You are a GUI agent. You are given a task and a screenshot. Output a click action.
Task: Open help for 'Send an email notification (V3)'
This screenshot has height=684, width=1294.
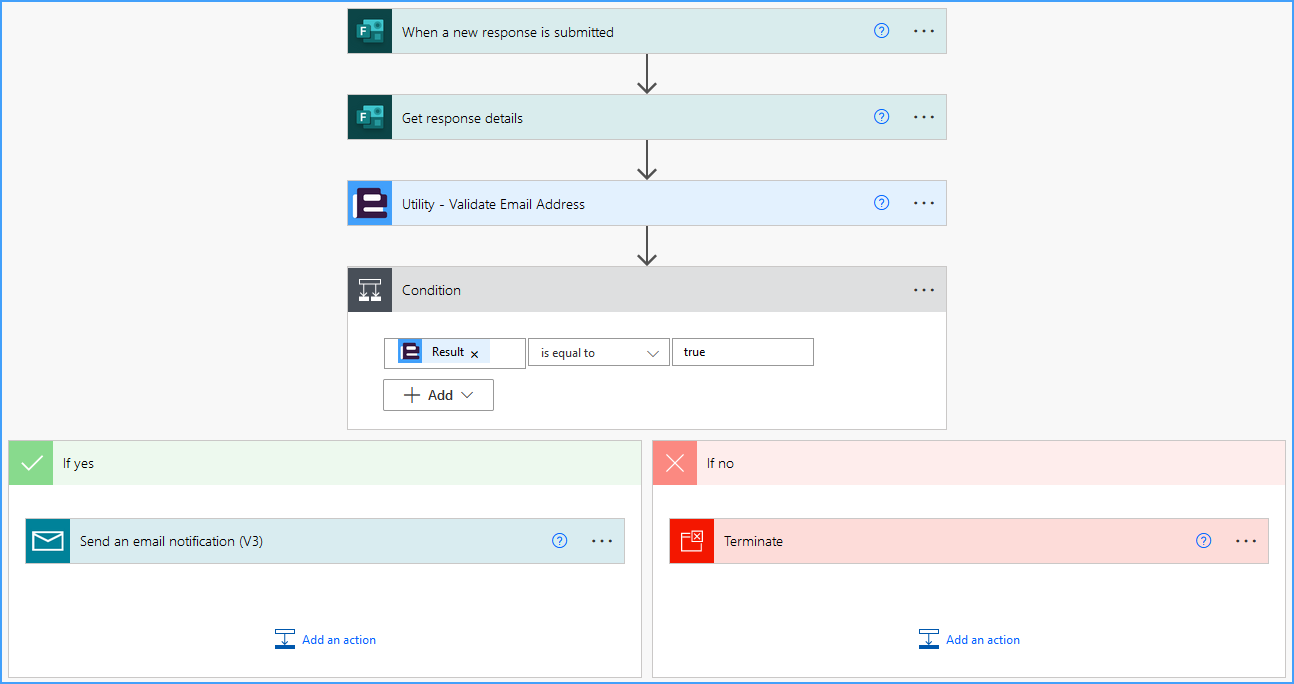pyautogui.click(x=559, y=541)
